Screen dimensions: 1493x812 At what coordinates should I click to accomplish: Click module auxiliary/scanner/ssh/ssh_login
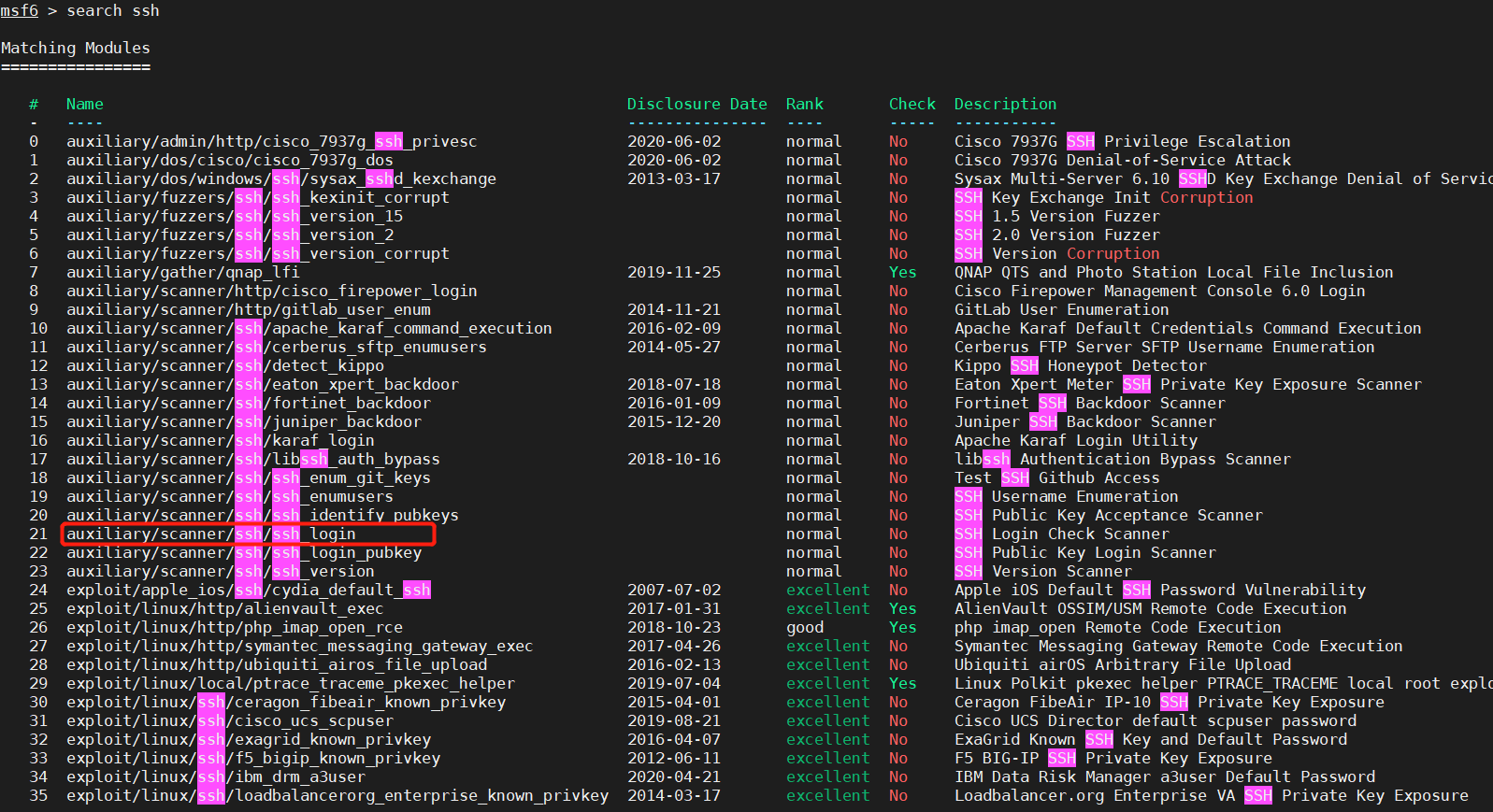click(x=211, y=534)
